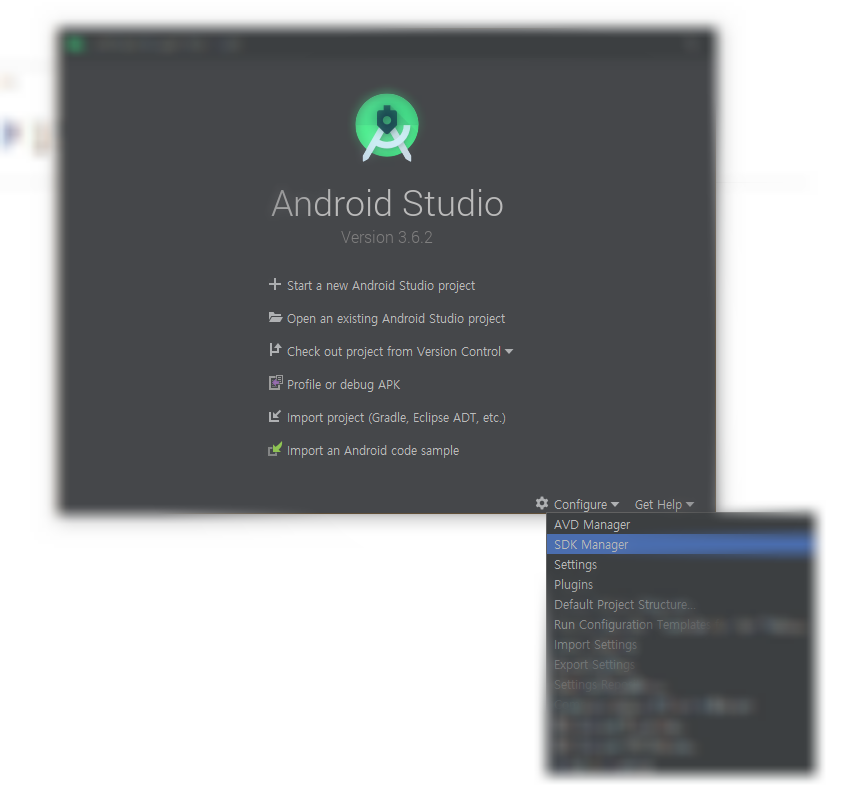Open Plugins from Configure menu
Image resolution: width=856 pixels, height=807 pixels.
click(680, 585)
